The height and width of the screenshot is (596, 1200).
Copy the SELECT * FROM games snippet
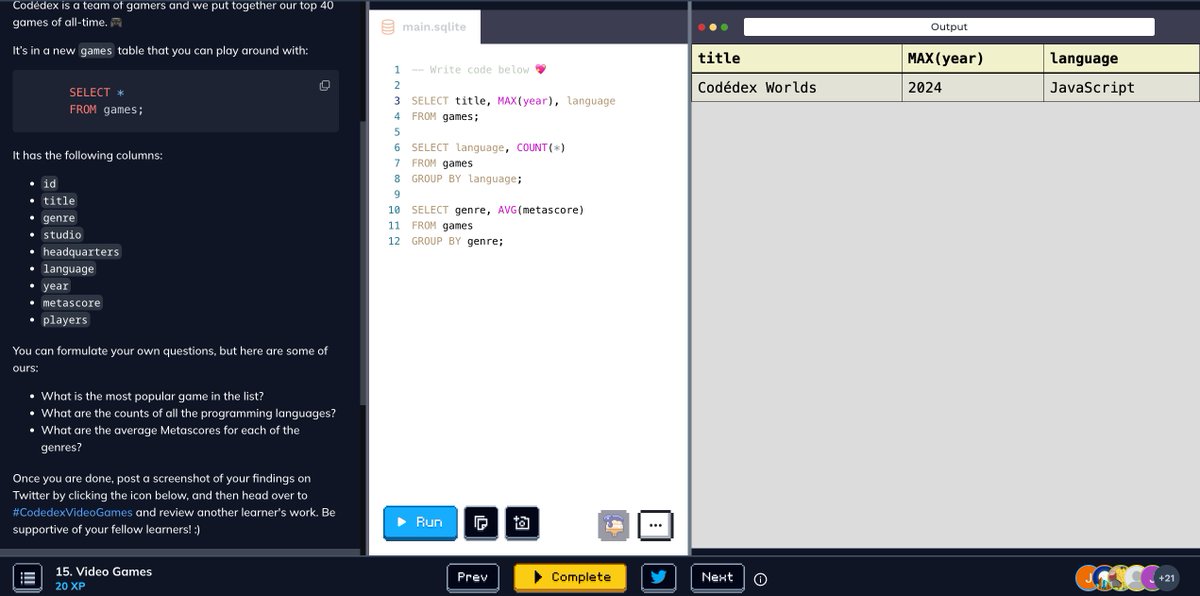pos(324,86)
